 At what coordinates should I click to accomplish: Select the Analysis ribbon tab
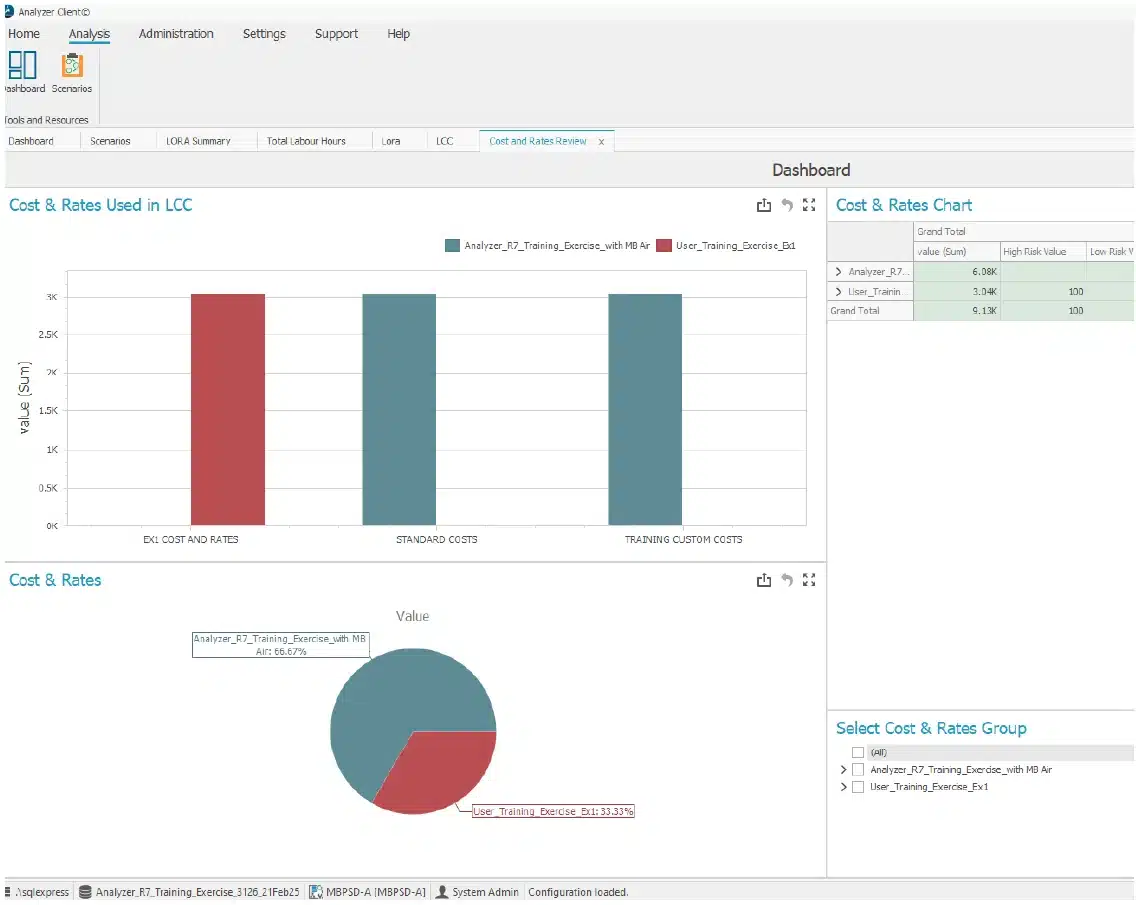pyautogui.click(x=89, y=34)
